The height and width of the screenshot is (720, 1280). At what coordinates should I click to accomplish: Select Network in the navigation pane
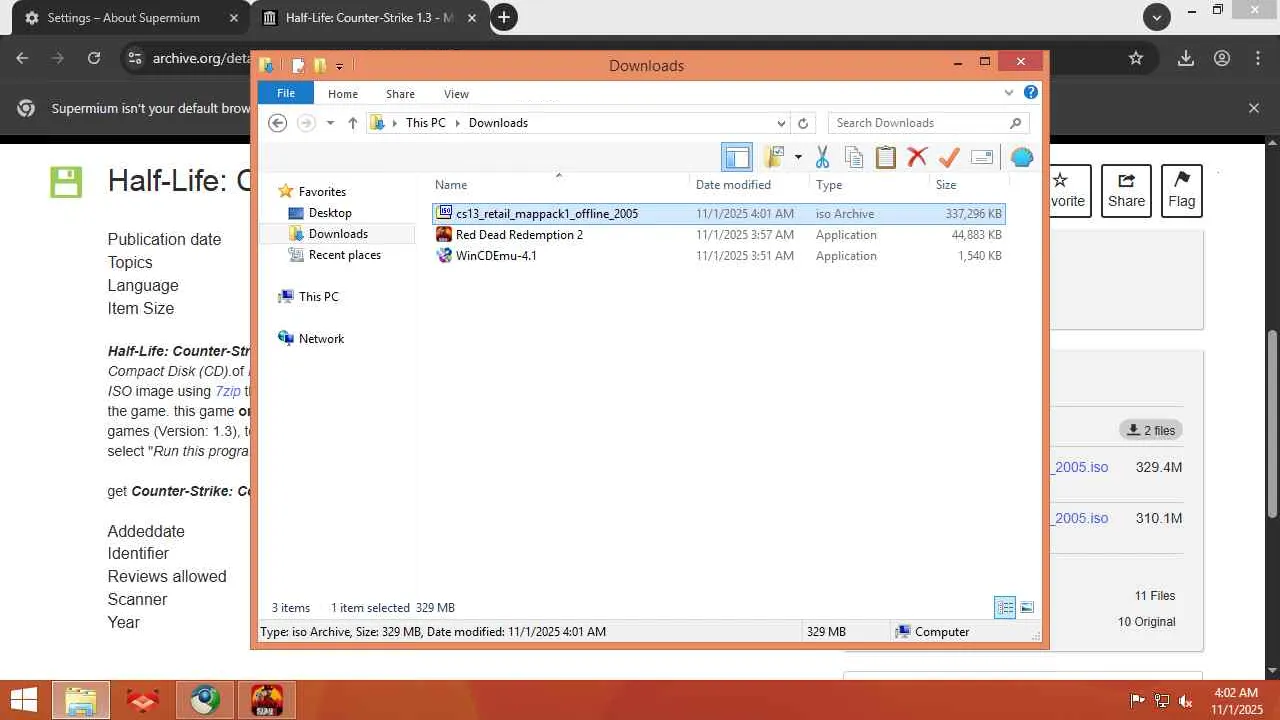point(321,338)
